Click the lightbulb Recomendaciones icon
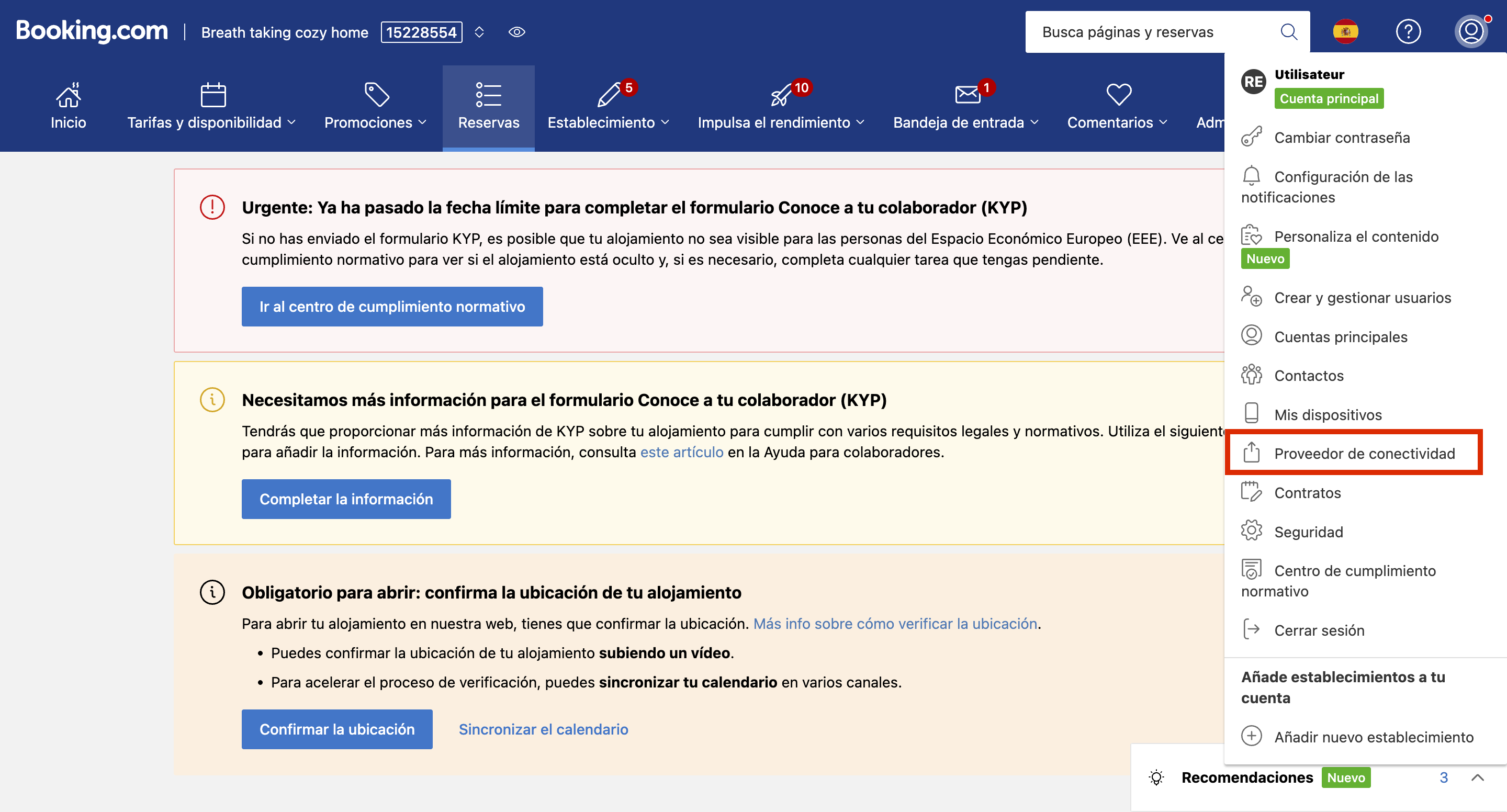 tap(1156, 777)
